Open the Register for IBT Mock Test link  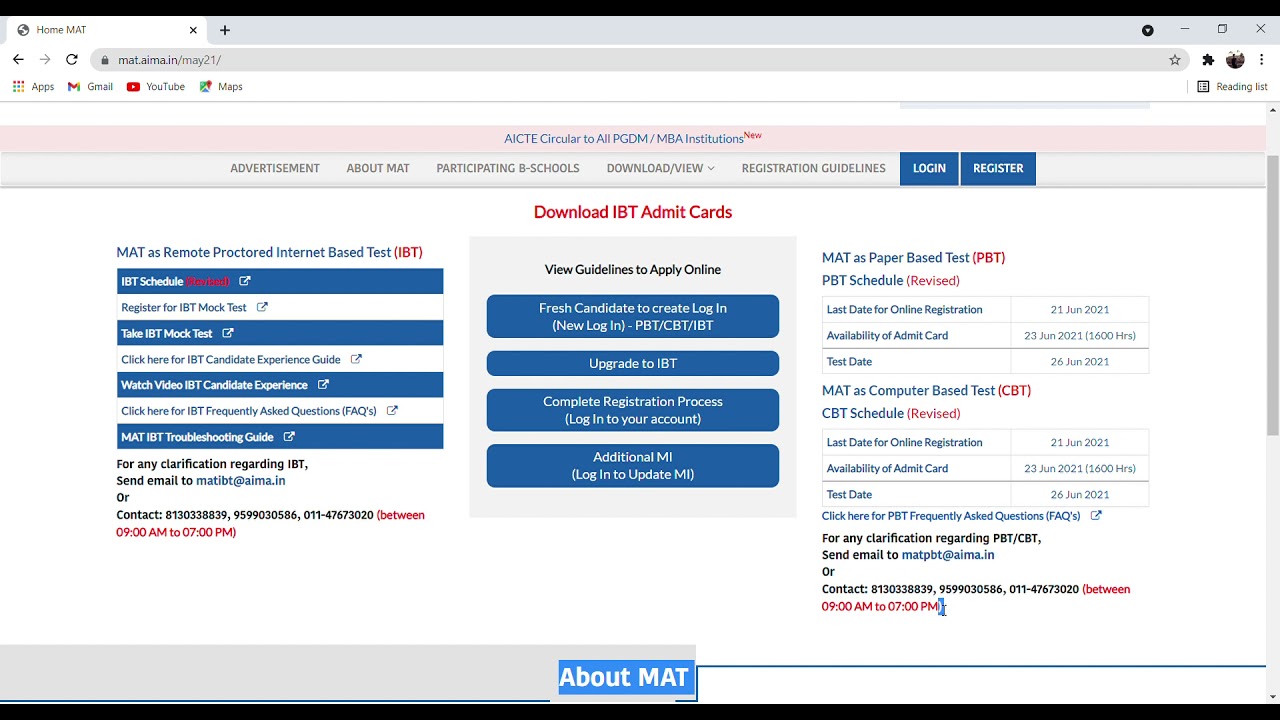click(x=184, y=307)
